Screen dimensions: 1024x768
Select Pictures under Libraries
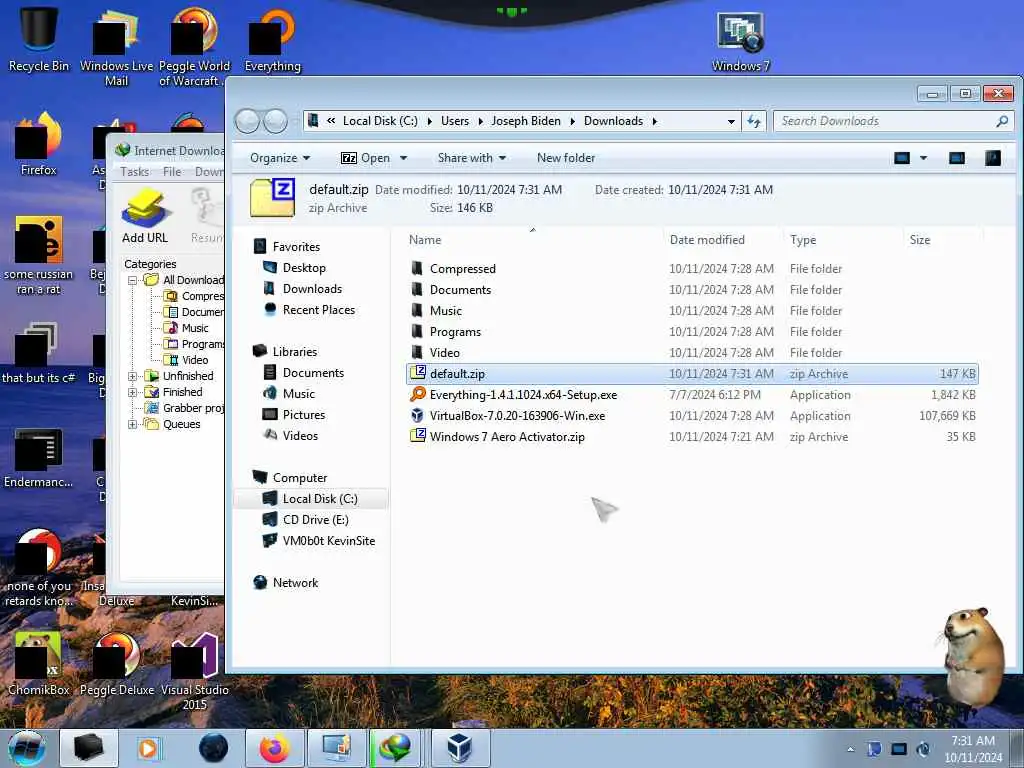304,415
